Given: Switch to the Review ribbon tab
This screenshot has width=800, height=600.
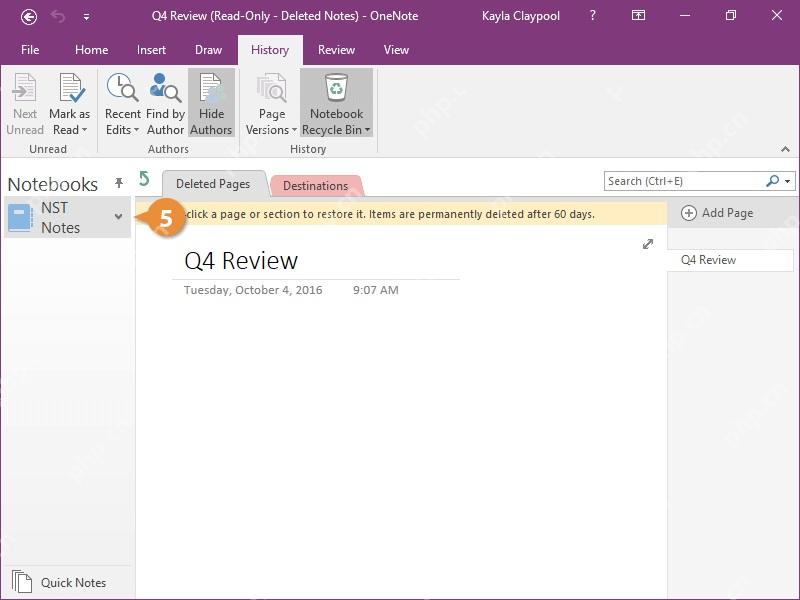Looking at the screenshot, I should (336, 50).
